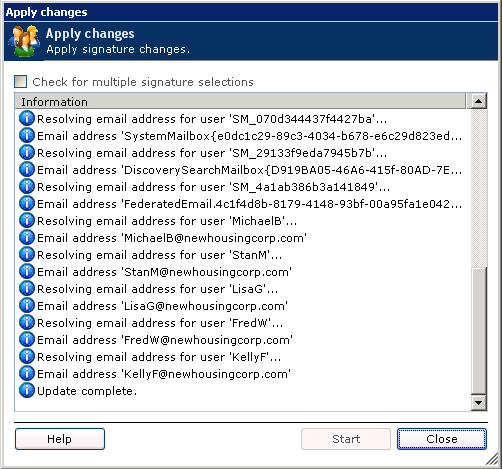Click info icon beside SystemMailbox email row
This screenshot has width=502, height=469.
point(27,135)
